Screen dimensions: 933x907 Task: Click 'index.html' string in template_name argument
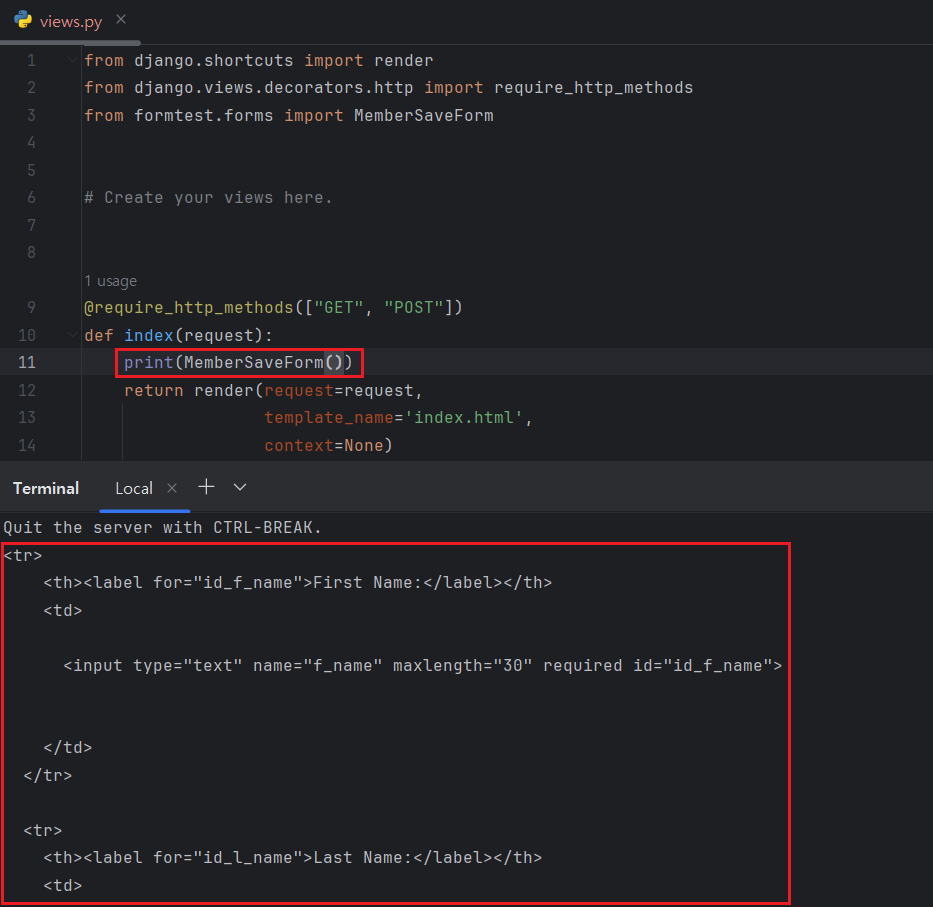click(465, 417)
